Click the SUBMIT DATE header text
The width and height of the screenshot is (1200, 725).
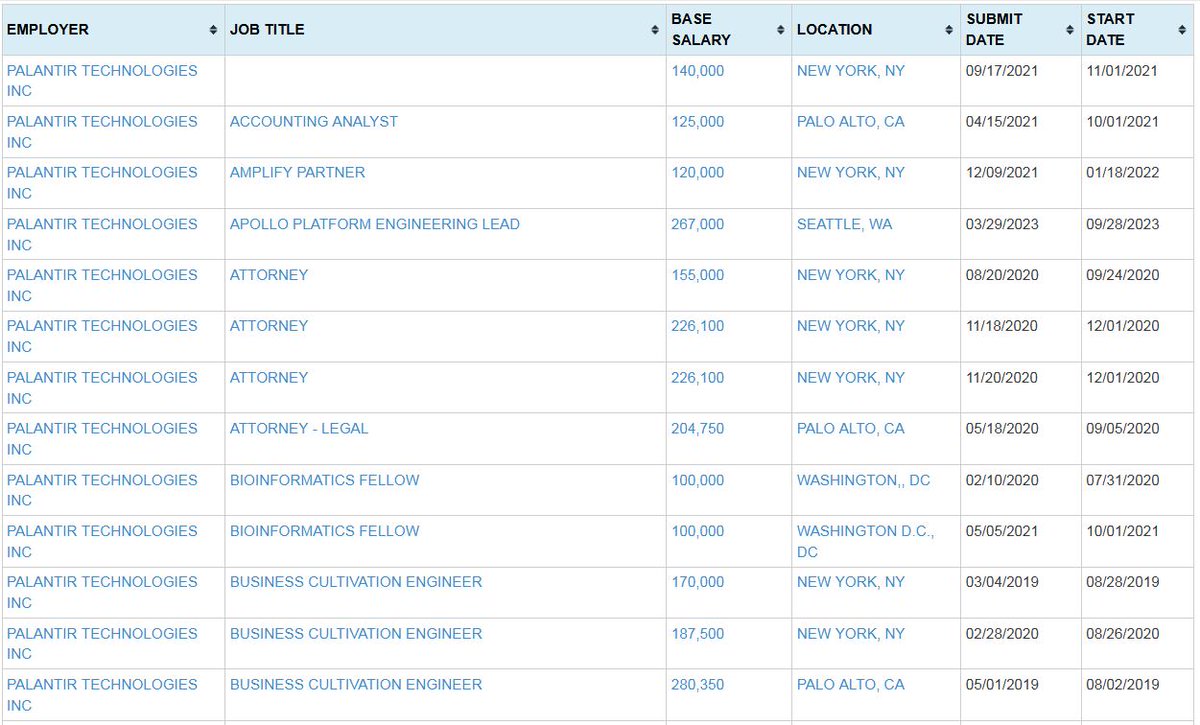(994, 30)
